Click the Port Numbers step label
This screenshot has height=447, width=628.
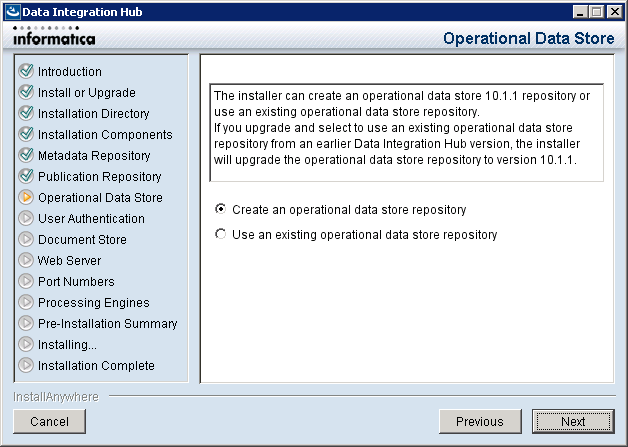pyautogui.click(x=76, y=282)
